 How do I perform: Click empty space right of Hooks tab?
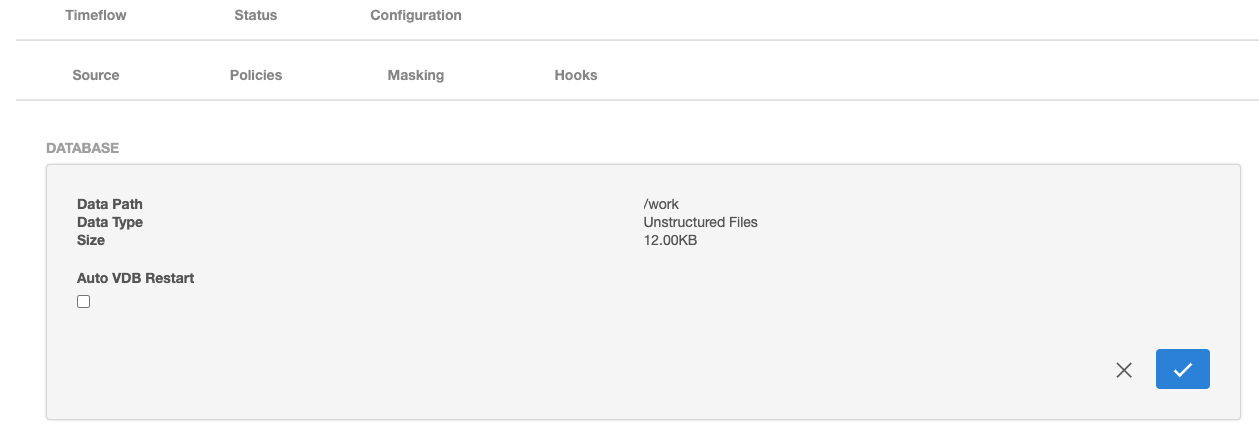[x=900, y=75]
